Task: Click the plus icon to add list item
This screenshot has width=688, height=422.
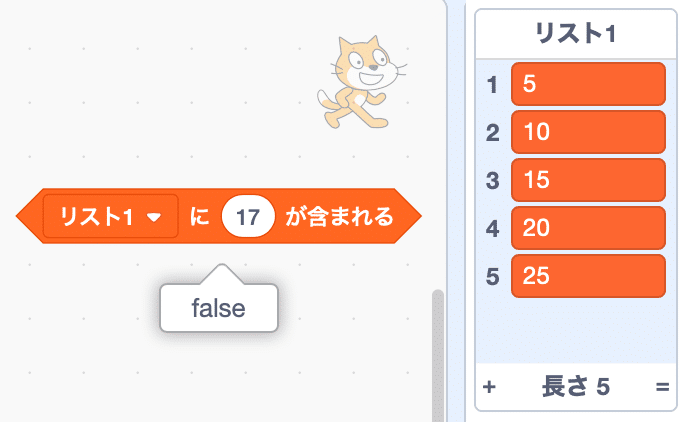Action: point(489,387)
